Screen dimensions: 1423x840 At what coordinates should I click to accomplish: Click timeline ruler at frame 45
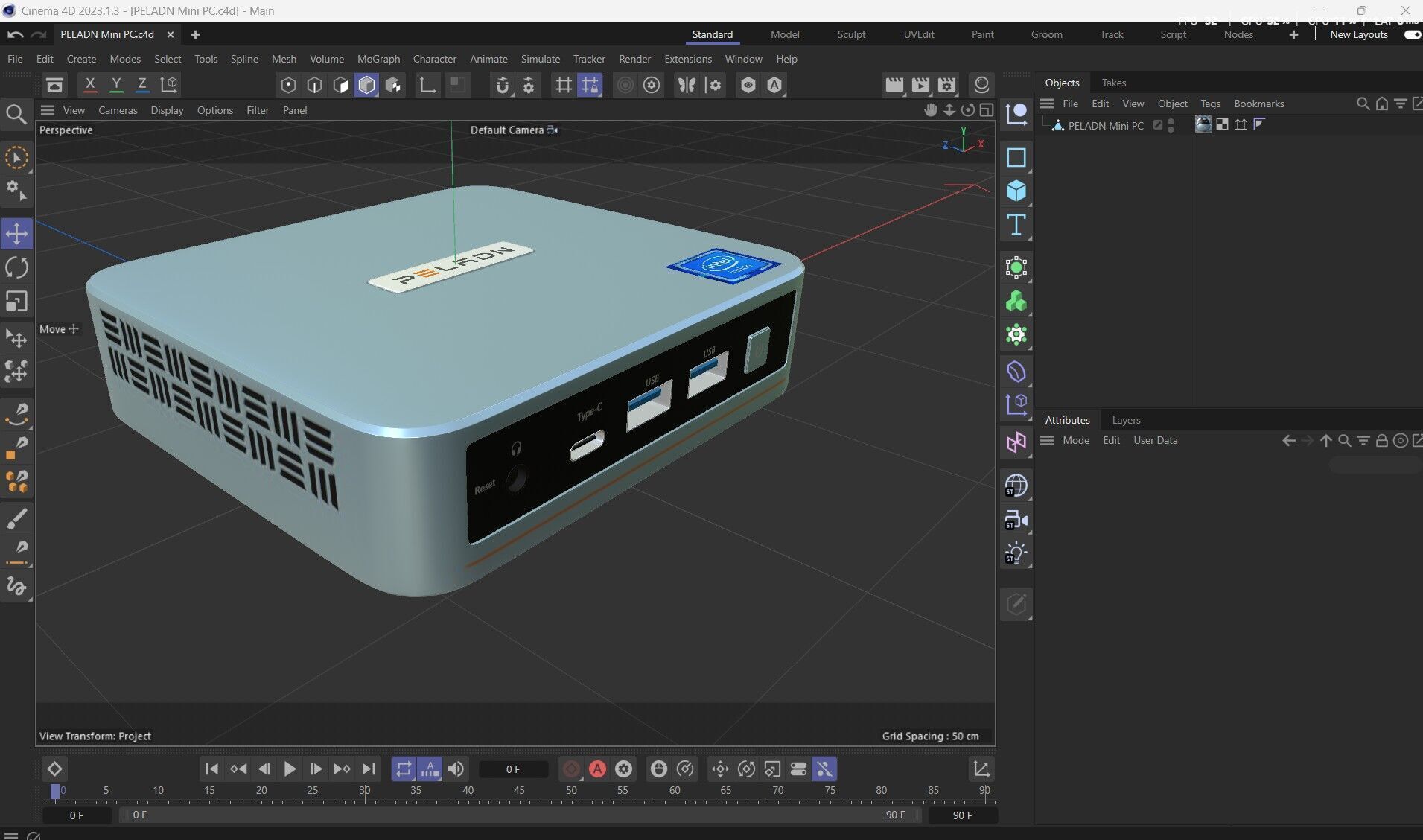(x=519, y=791)
